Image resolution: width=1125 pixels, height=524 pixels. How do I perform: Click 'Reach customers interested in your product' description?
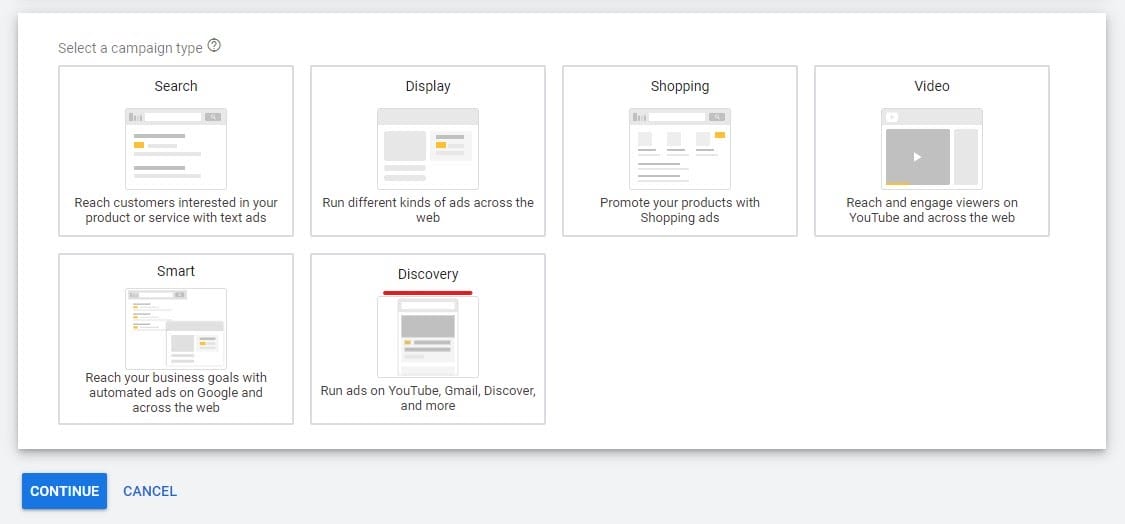point(176,210)
